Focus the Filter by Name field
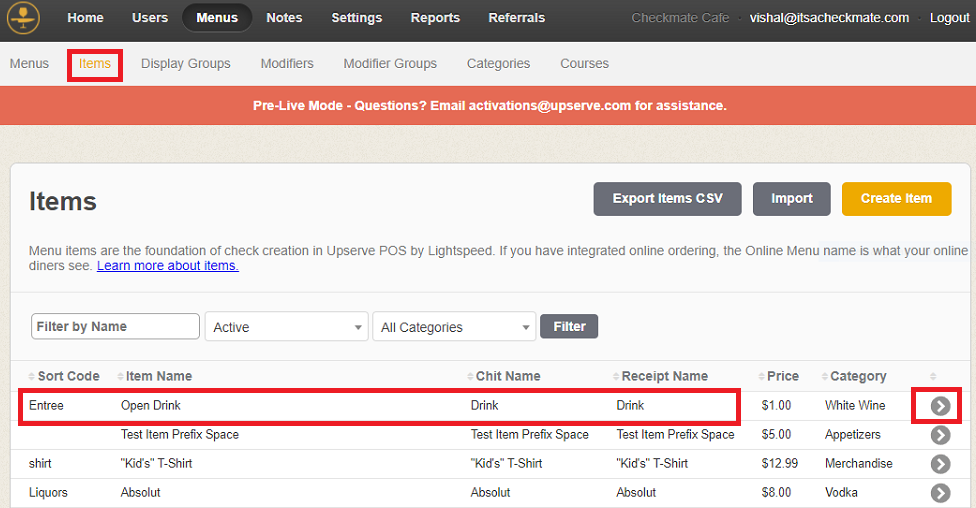 (x=115, y=326)
